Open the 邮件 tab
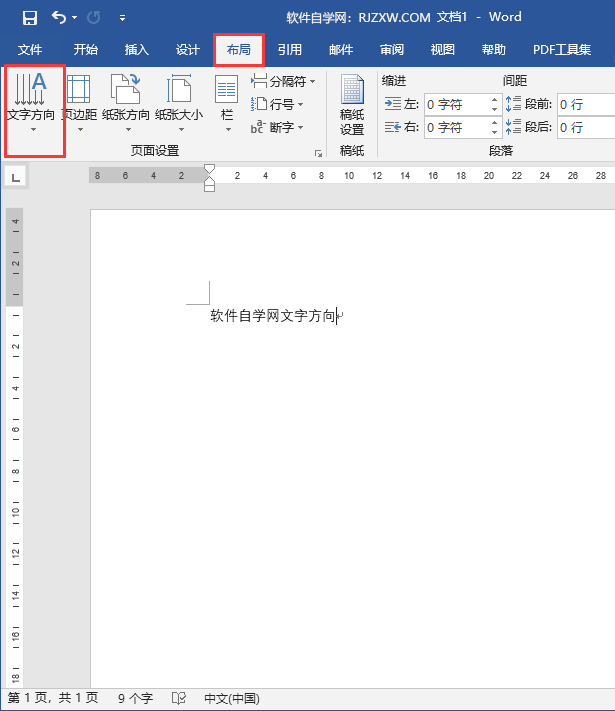 [341, 49]
